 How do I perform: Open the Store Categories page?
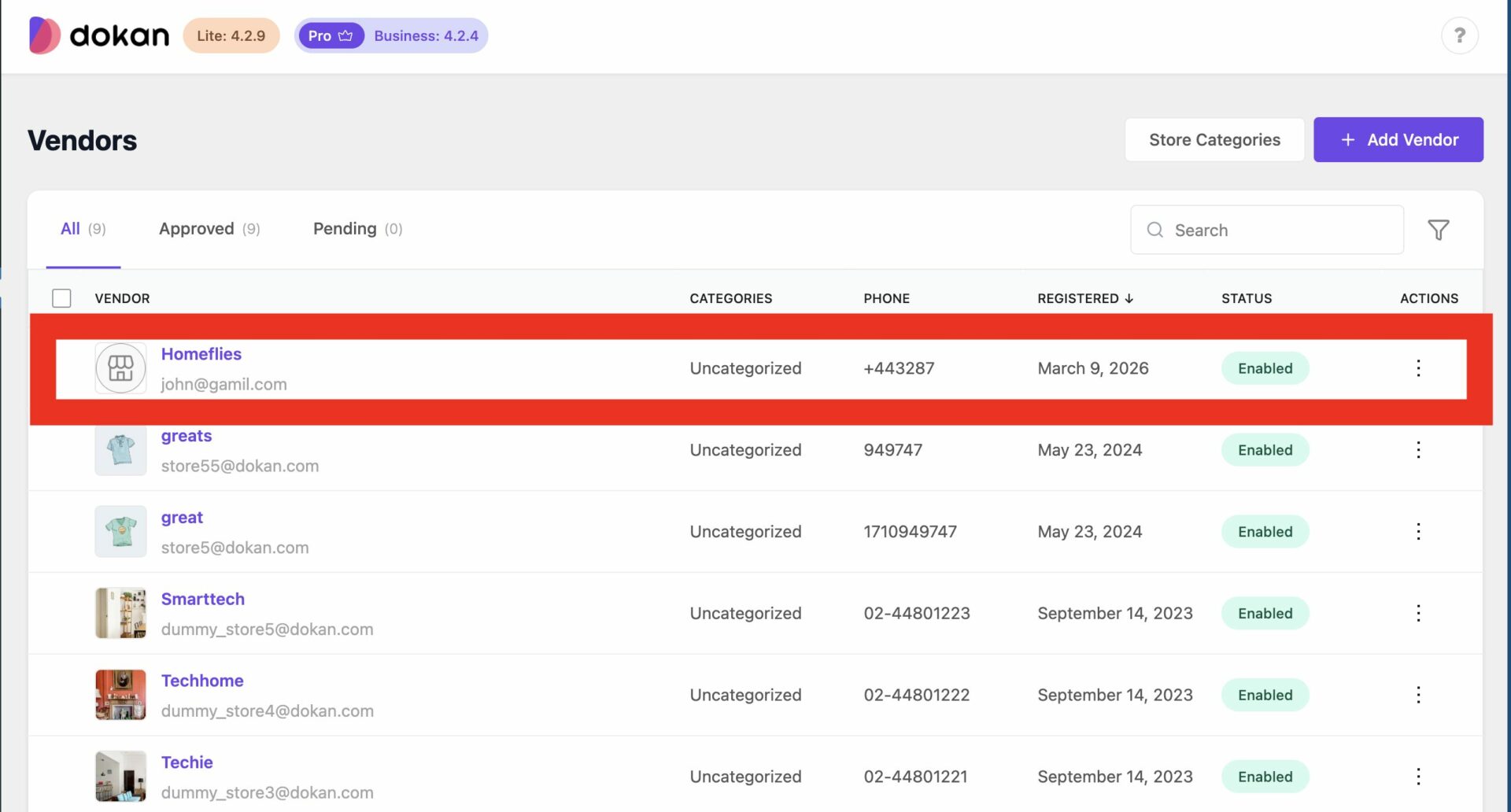[x=1214, y=139]
